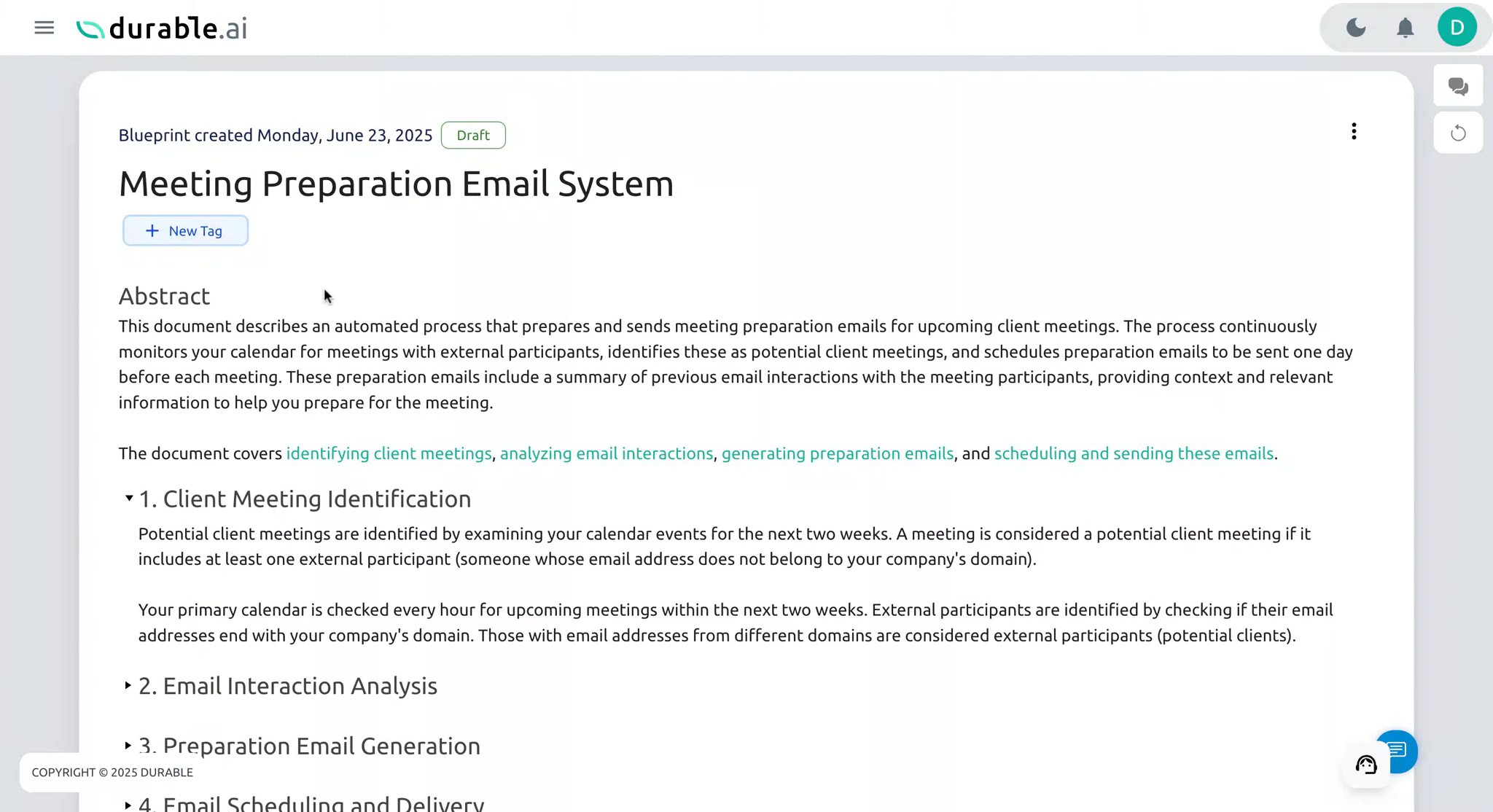Open the comments panel on the right
This screenshot has height=812, width=1493.
click(x=1457, y=85)
